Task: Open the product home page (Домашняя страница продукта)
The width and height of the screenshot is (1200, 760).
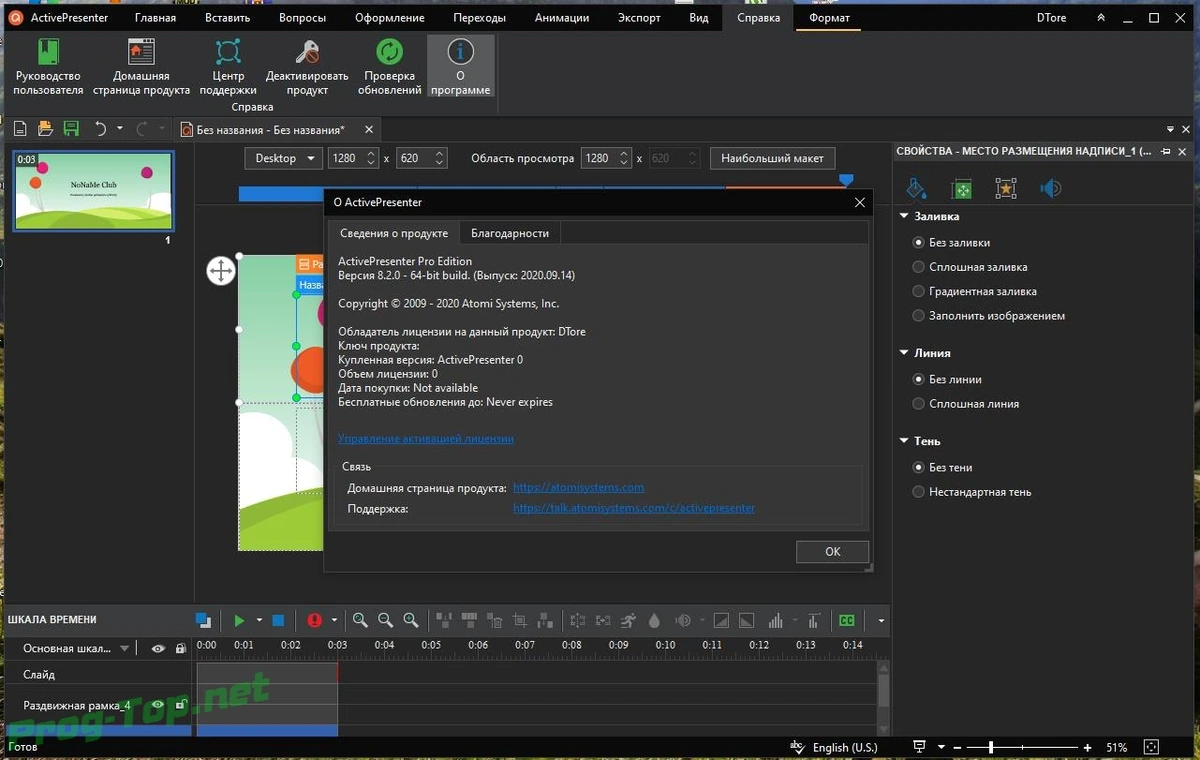Action: tap(141, 67)
